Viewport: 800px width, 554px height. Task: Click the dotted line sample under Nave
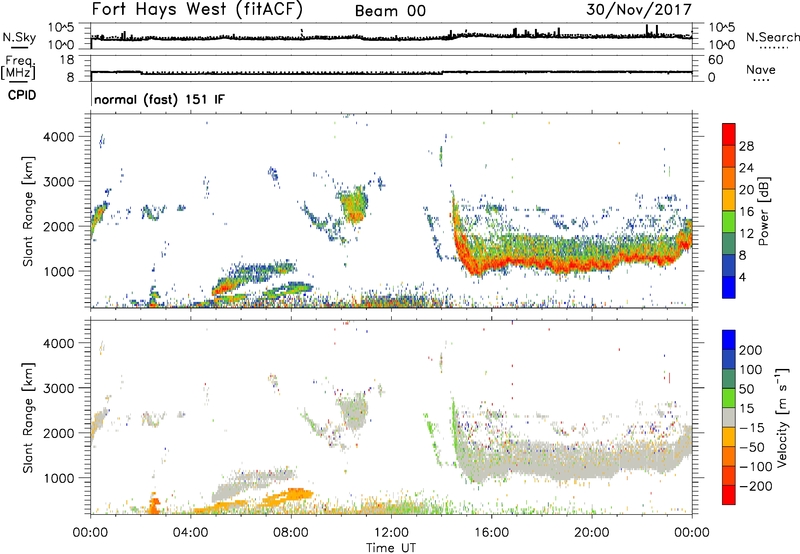(x=761, y=81)
